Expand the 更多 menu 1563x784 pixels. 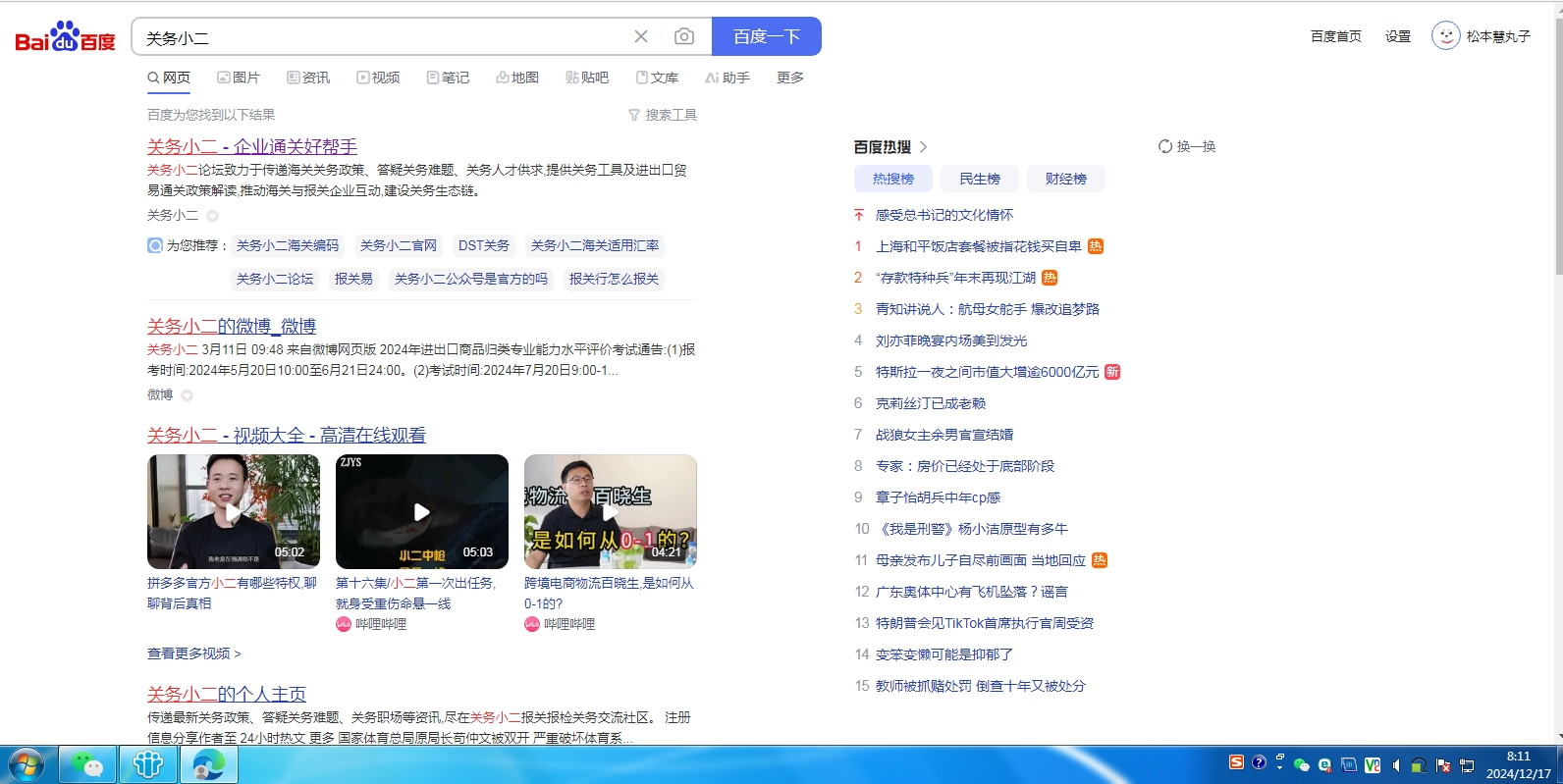tap(790, 78)
